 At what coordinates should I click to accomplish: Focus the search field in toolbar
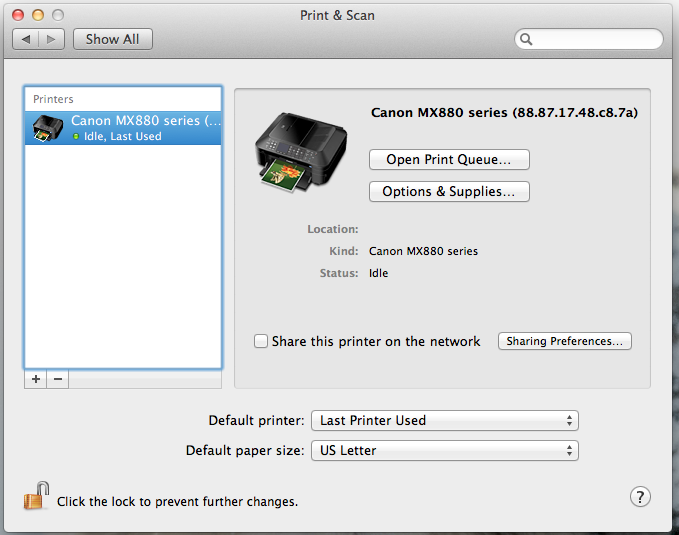(588, 39)
